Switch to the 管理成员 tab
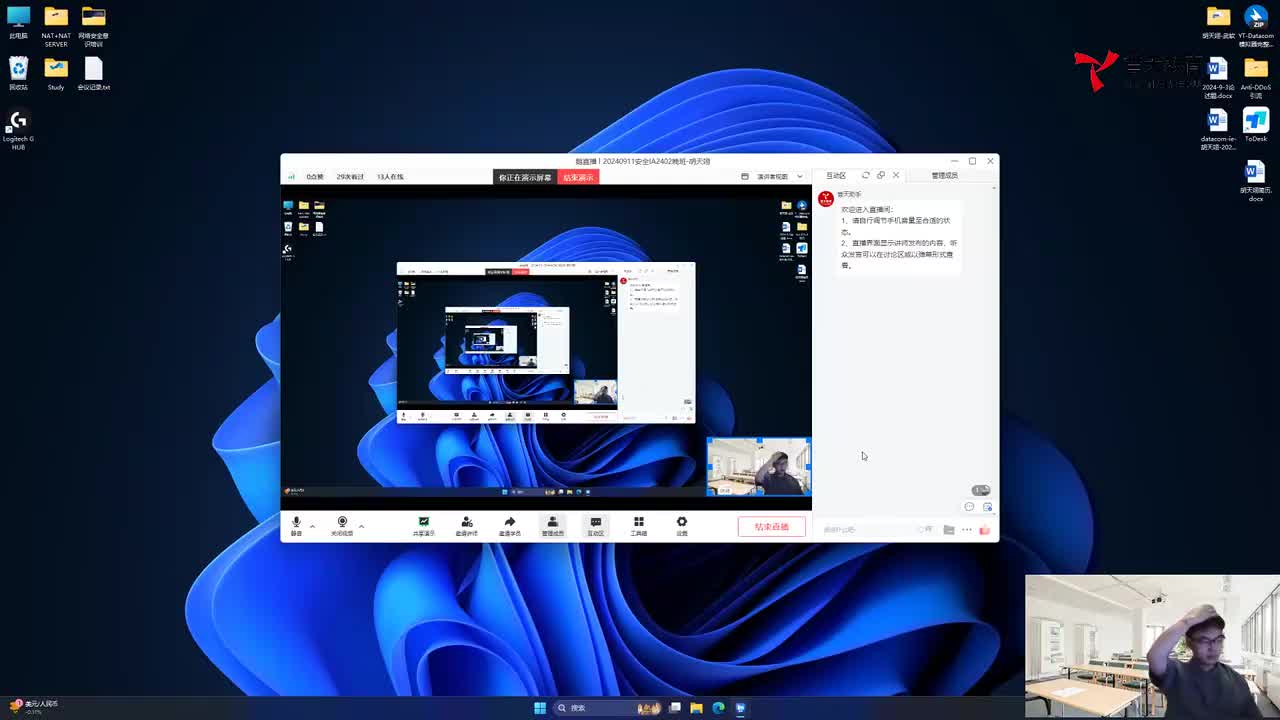Viewport: 1280px width, 720px height. coord(944,176)
